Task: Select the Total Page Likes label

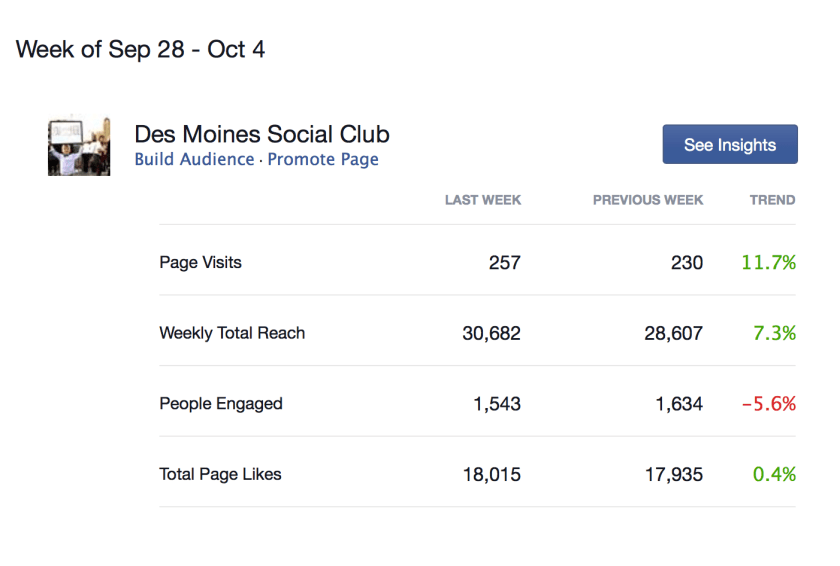Action: (x=220, y=475)
